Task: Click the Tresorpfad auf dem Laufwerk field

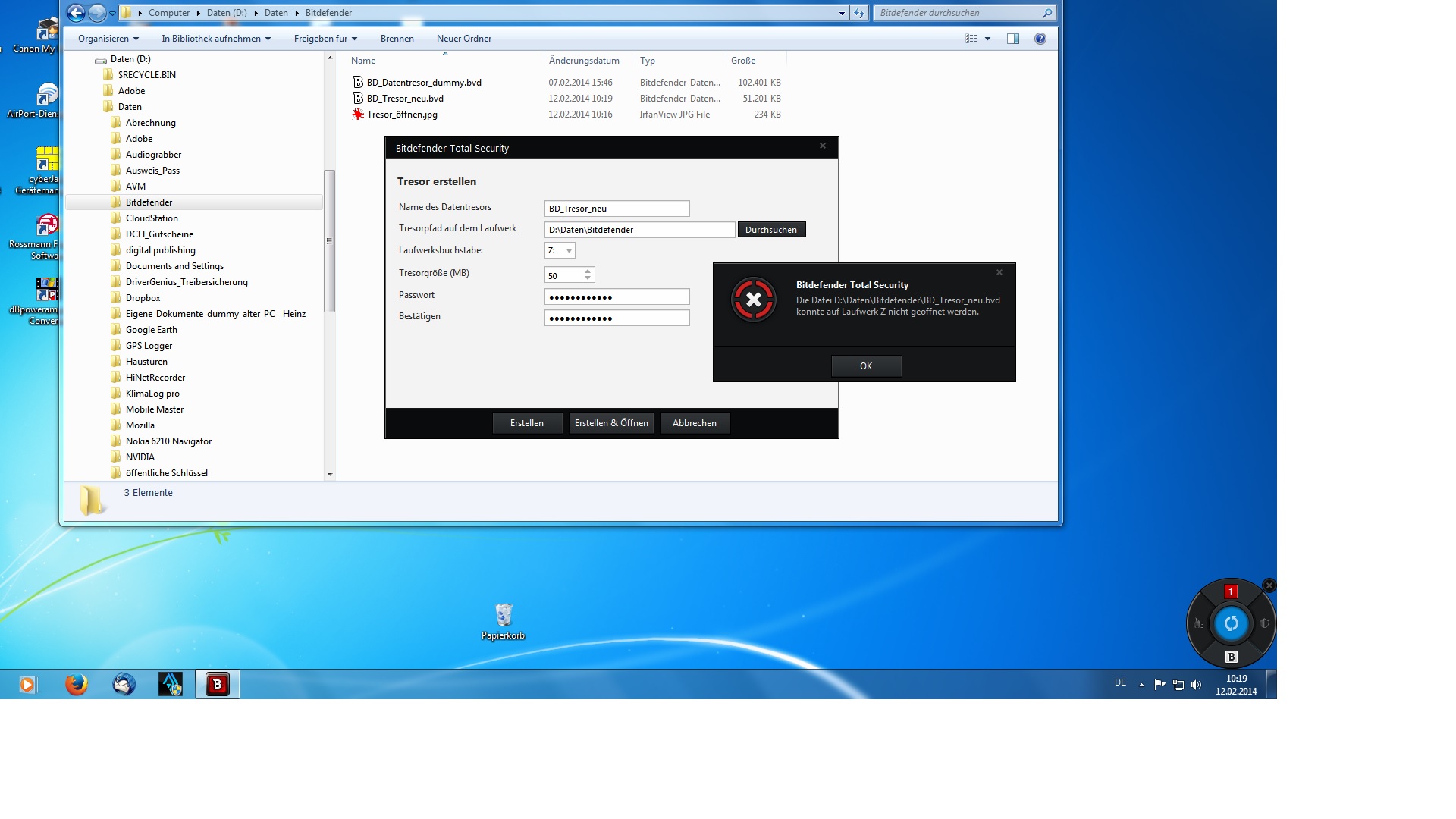Action: click(x=639, y=230)
